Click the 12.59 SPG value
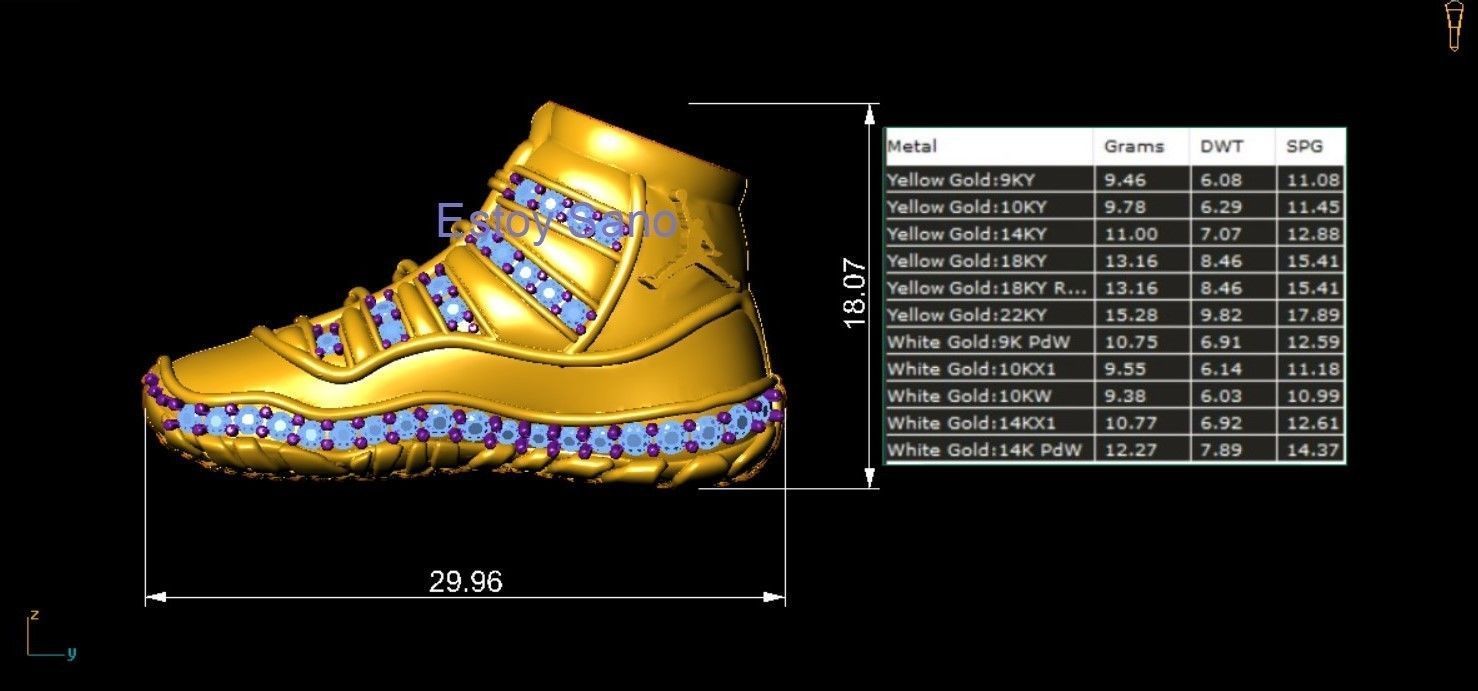 point(1312,342)
